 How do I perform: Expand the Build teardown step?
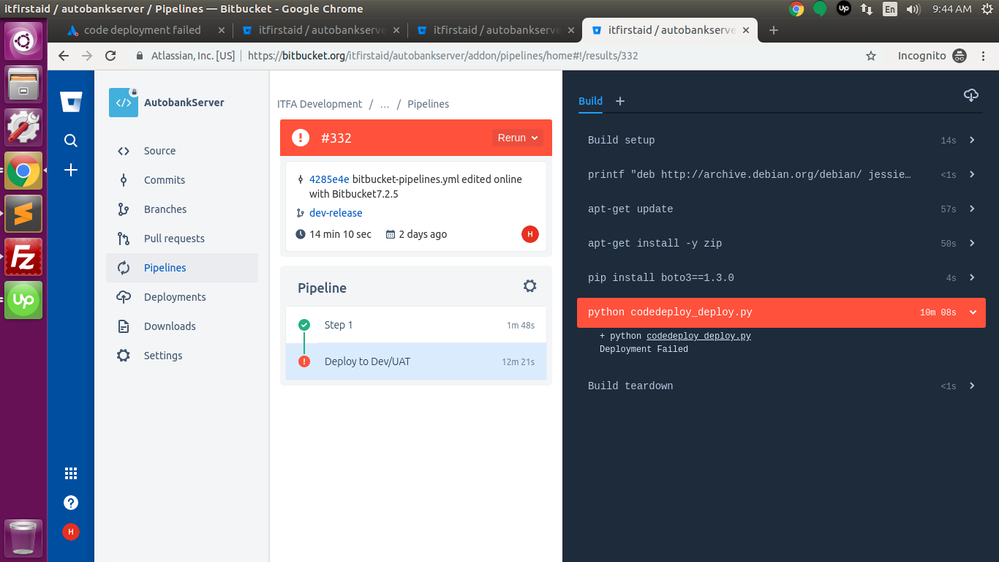781,386
